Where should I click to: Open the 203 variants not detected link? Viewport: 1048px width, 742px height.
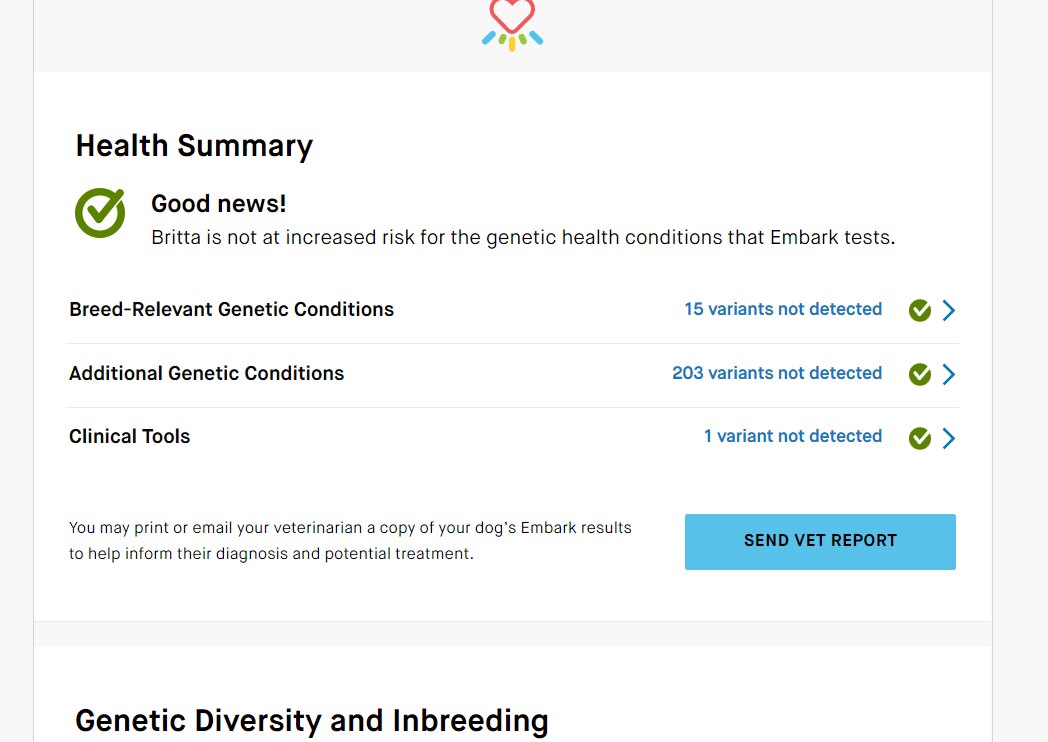777,373
